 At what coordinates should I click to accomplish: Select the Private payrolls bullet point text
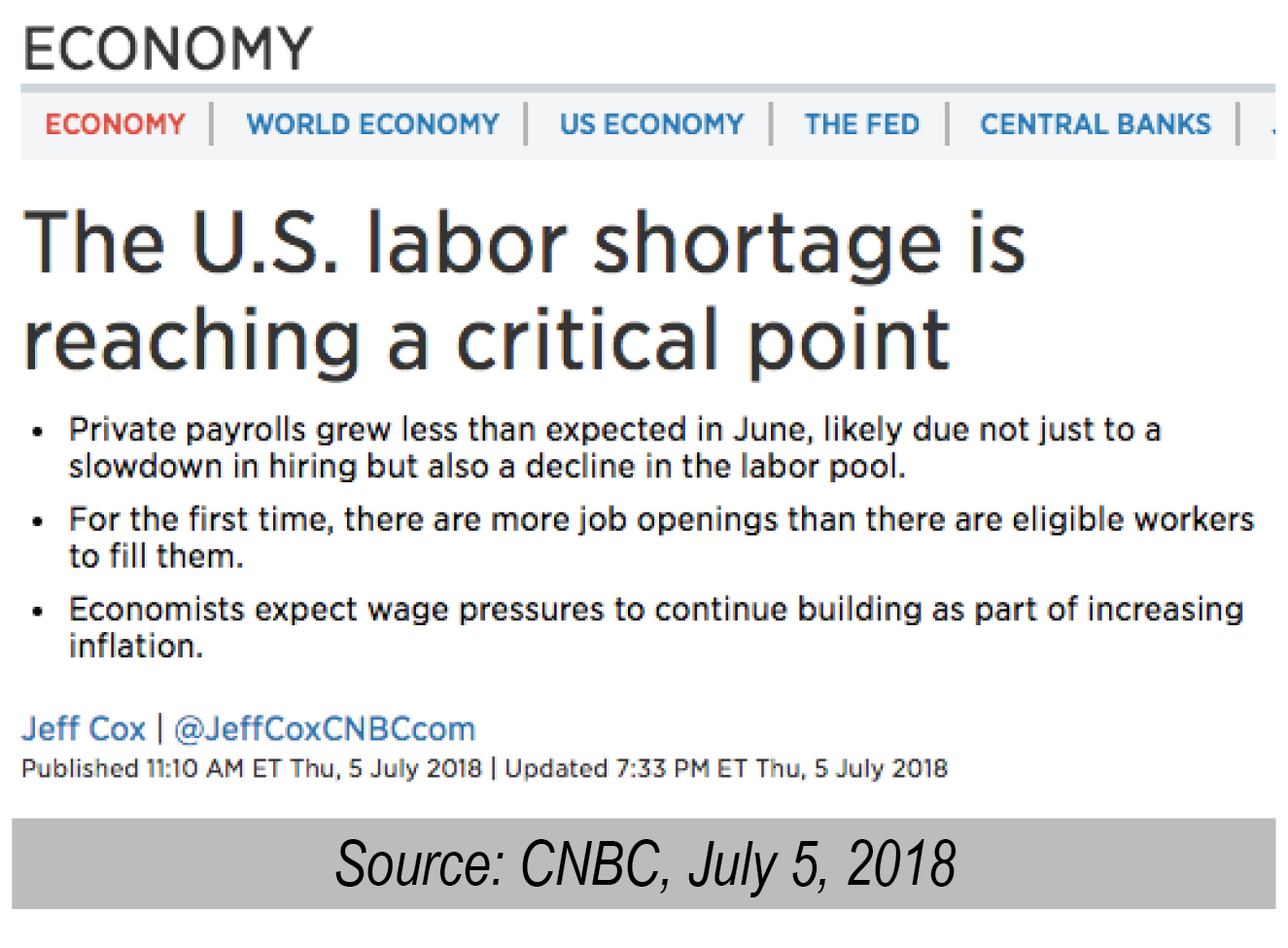pos(614,448)
